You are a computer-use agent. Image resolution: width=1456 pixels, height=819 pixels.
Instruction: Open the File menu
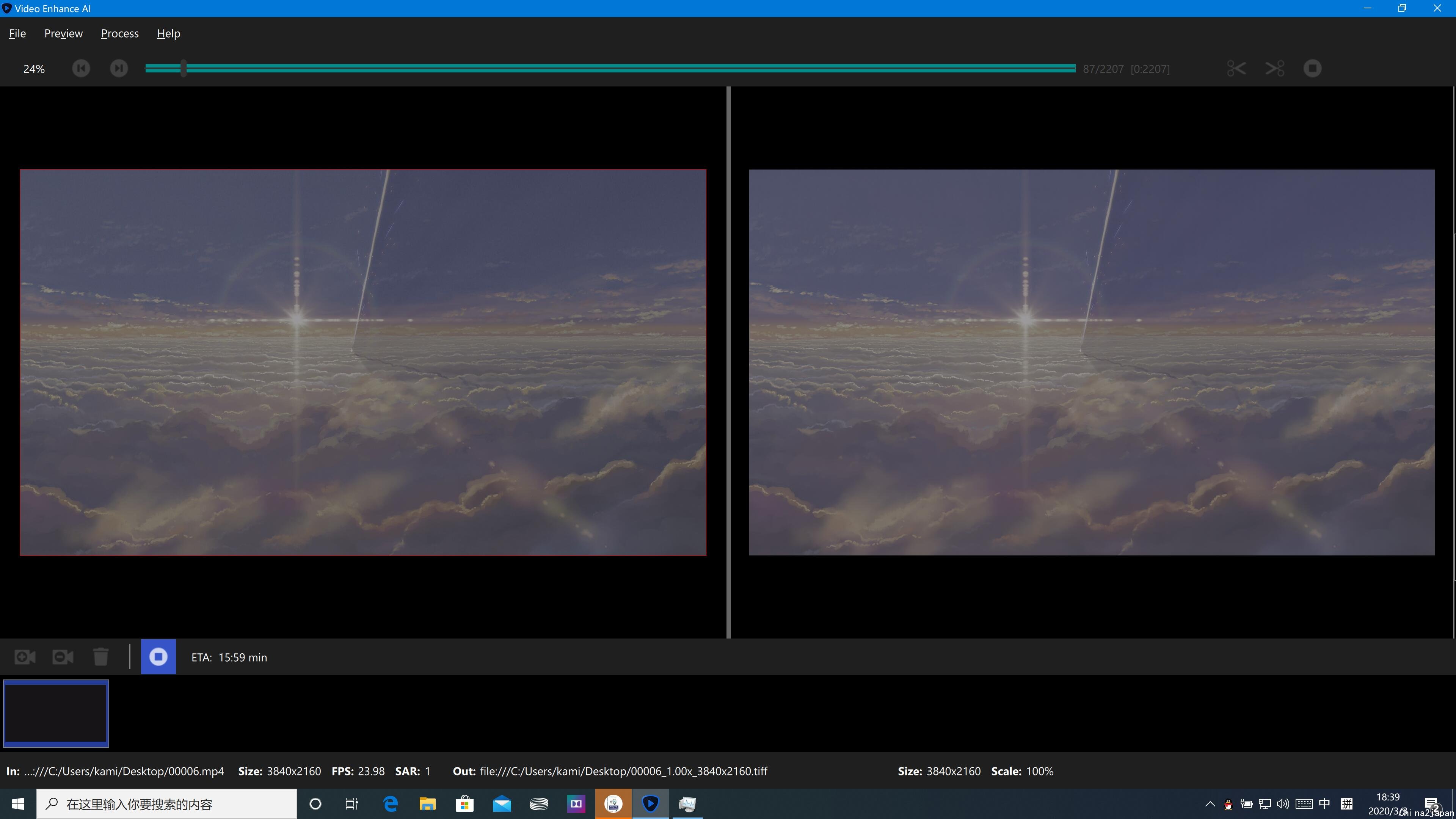tap(17, 33)
